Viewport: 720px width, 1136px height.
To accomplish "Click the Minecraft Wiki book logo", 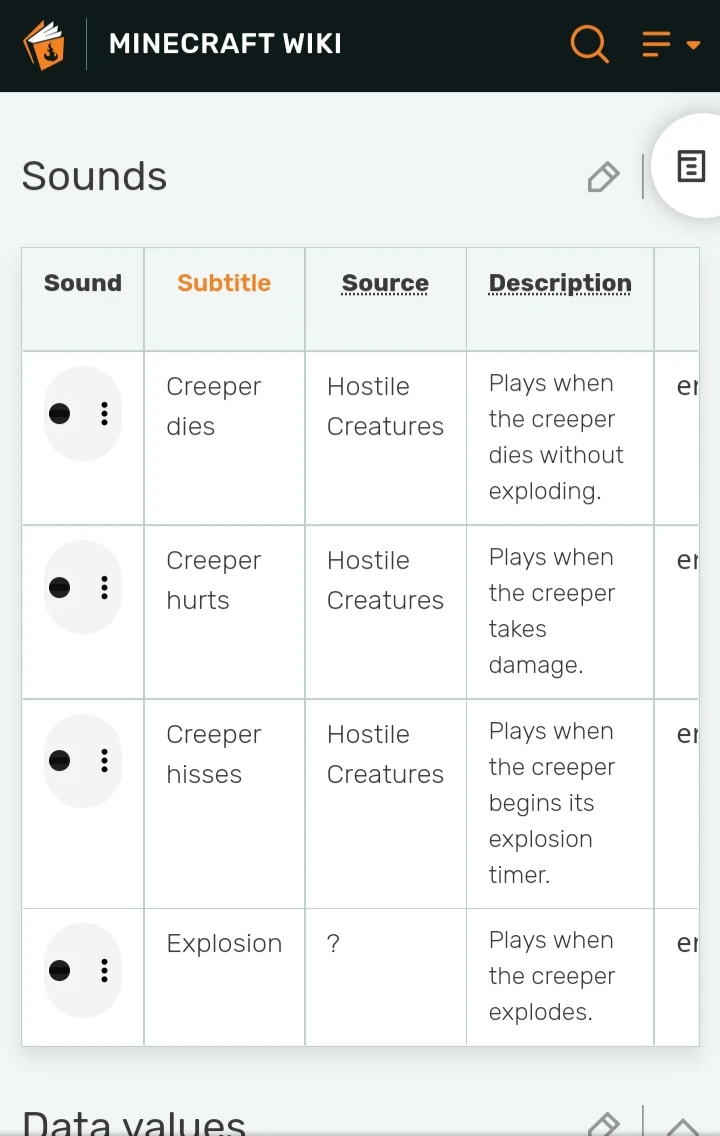I will pyautogui.click(x=44, y=45).
